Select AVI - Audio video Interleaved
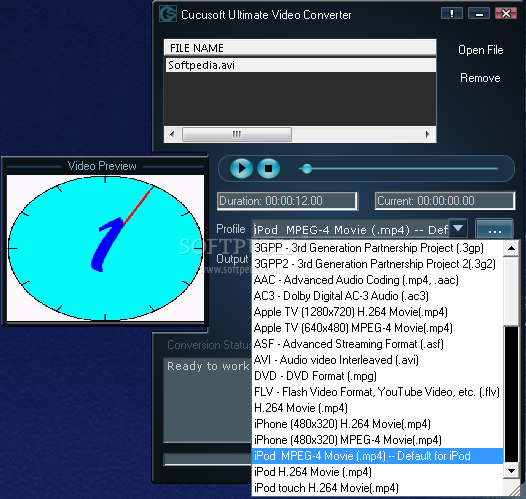The height and width of the screenshot is (499, 526). (x=377, y=360)
